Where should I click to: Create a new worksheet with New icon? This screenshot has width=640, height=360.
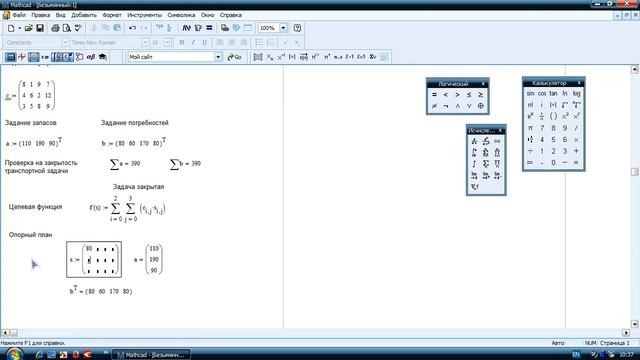point(11,28)
